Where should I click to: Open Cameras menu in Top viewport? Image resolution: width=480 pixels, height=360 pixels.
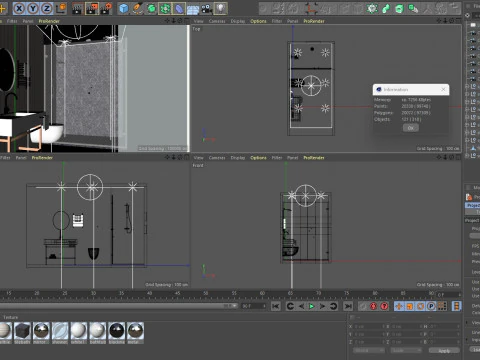pos(217,21)
